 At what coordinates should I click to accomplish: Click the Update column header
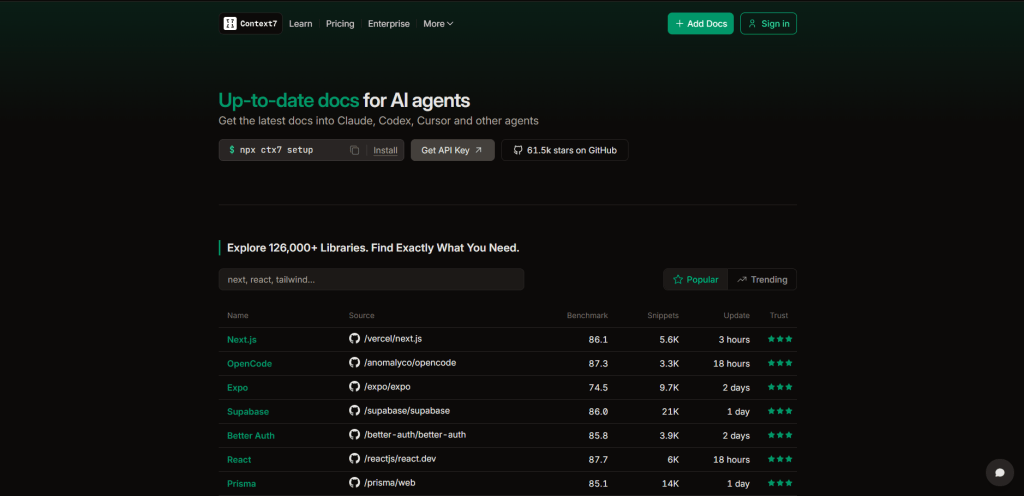pos(737,315)
